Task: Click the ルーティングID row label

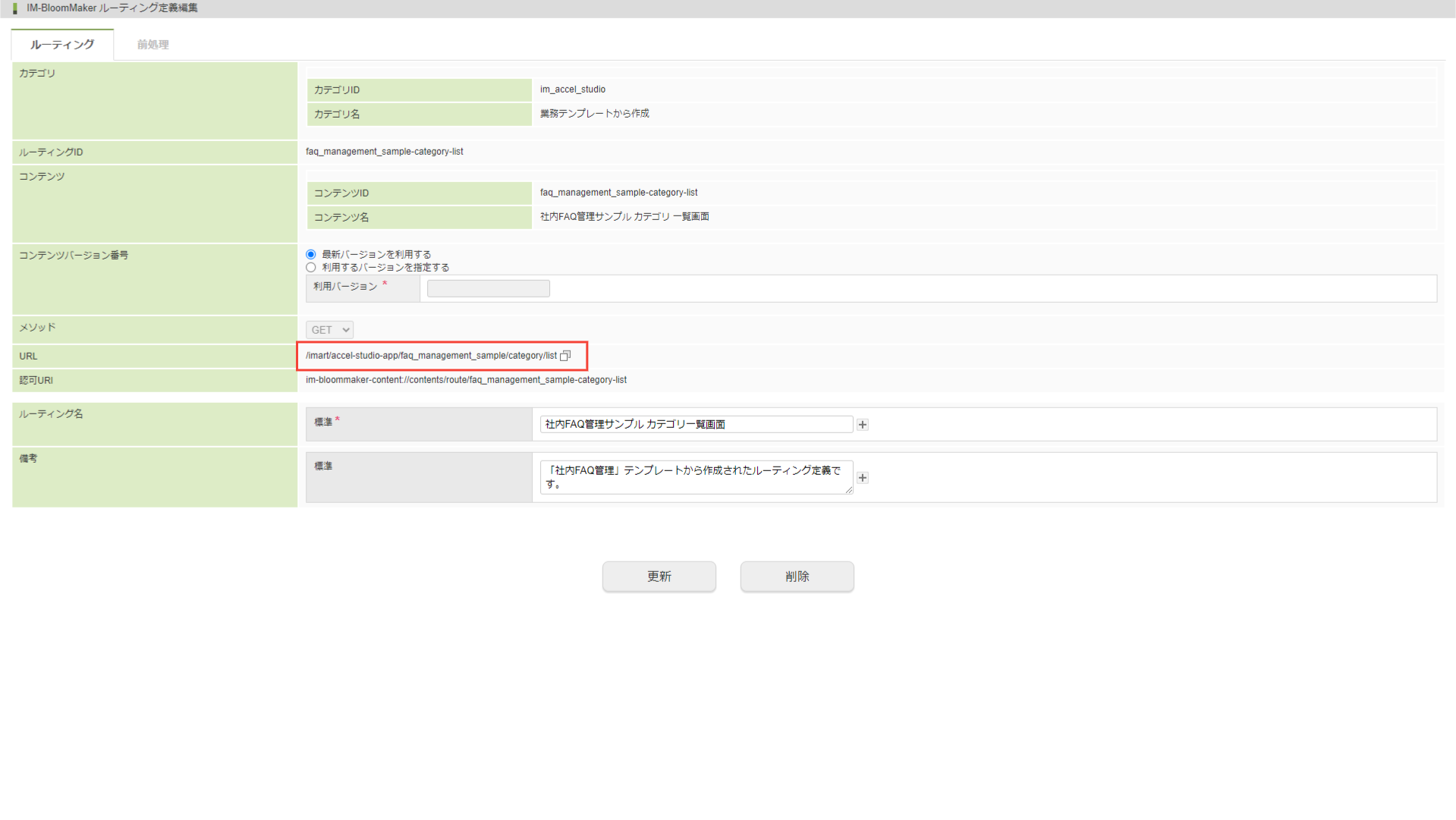Action: click(51, 152)
